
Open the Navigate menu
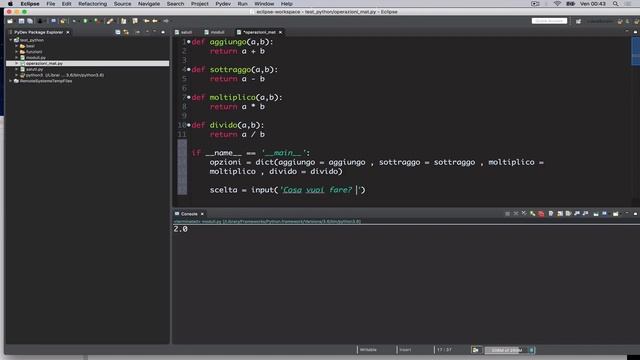(149, 4)
